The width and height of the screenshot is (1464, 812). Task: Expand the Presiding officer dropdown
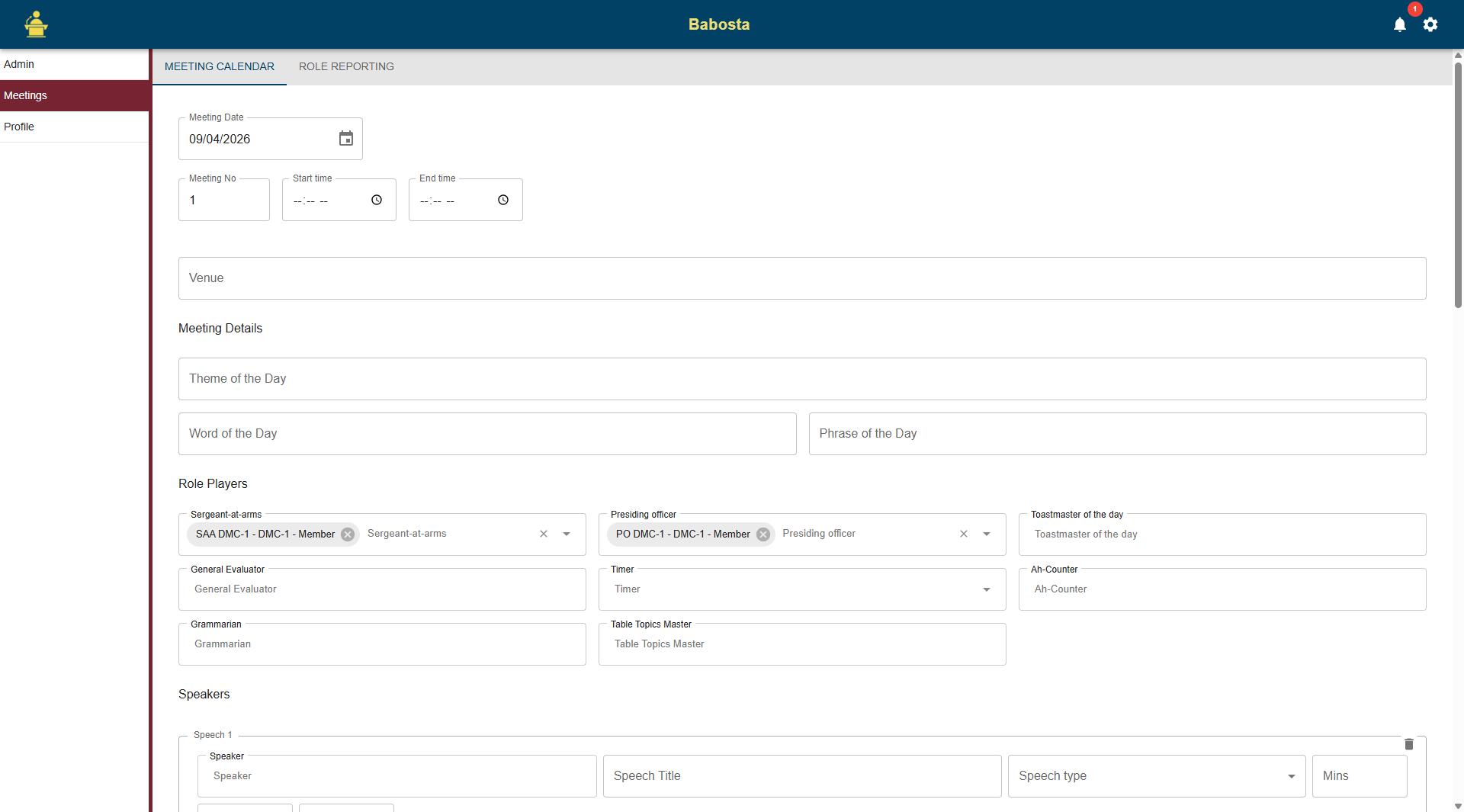point(987,534)
